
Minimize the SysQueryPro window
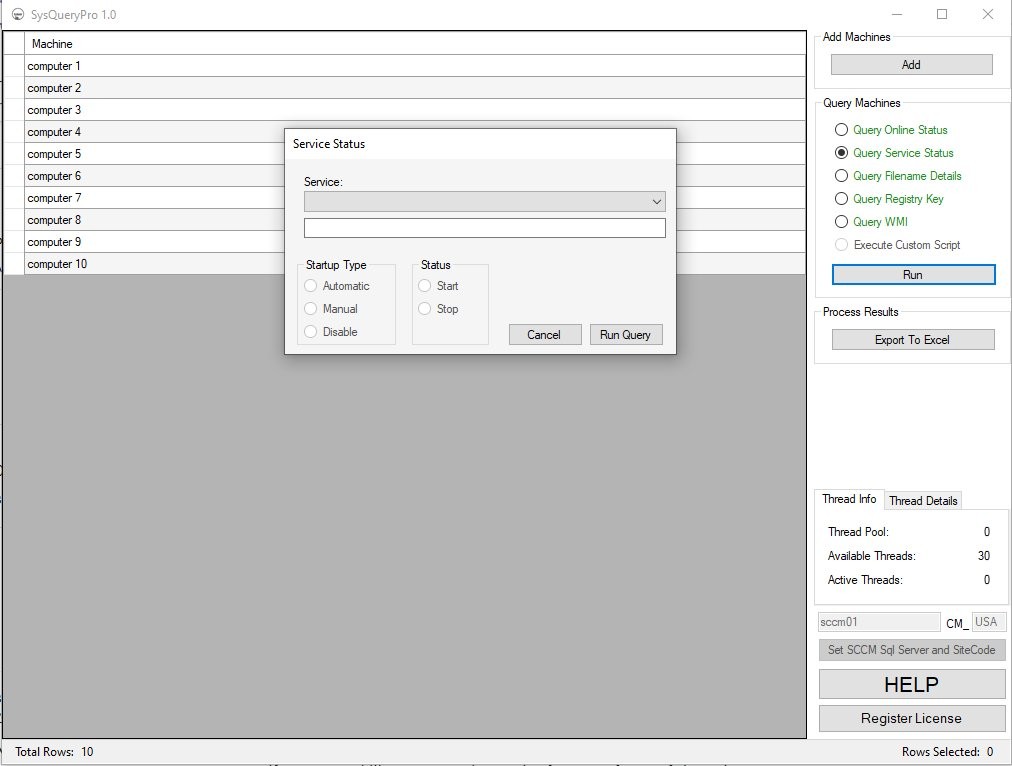pyautogui.click(x=897, y=14)
